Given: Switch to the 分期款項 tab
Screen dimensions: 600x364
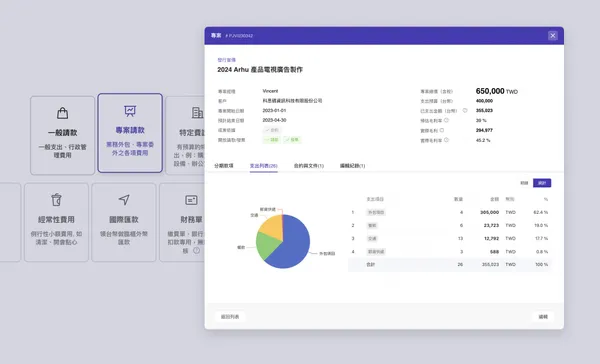Looking at the screenshot, I should (x=224, y=166).
